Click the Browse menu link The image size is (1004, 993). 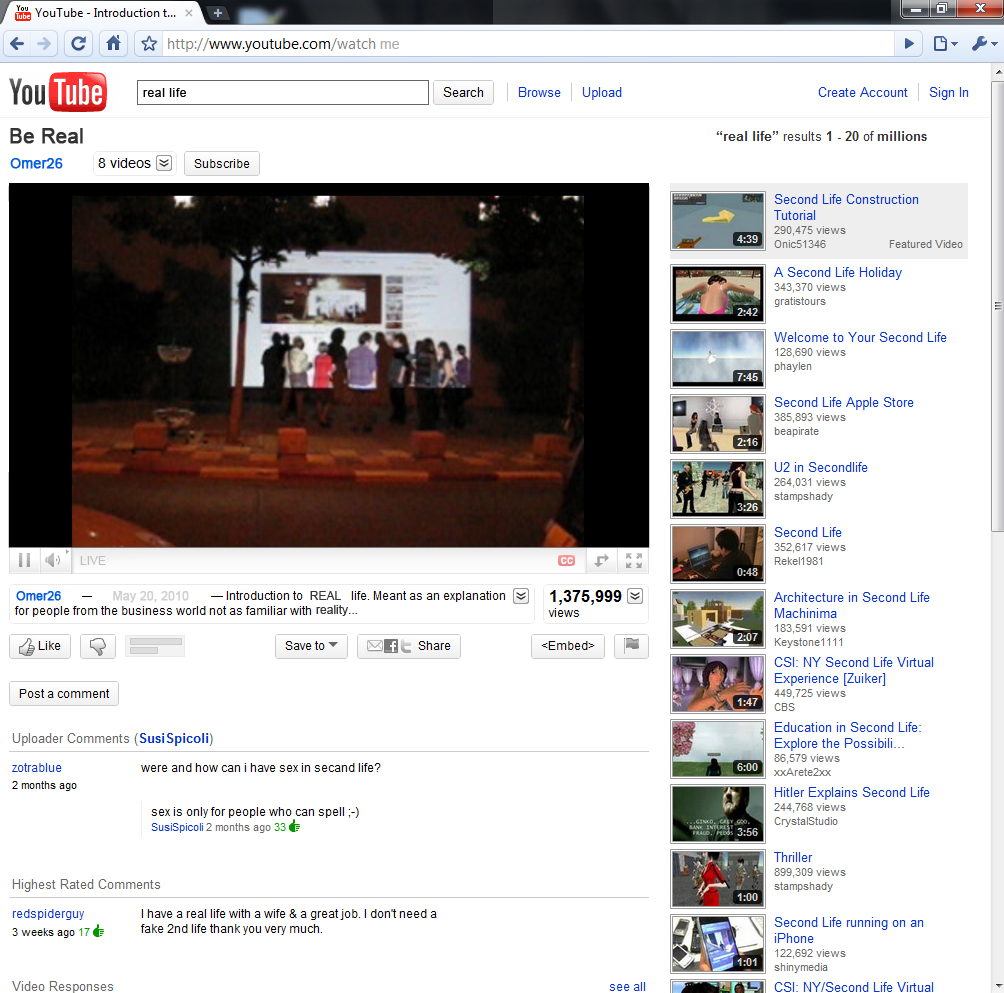(x=539, y=92)
